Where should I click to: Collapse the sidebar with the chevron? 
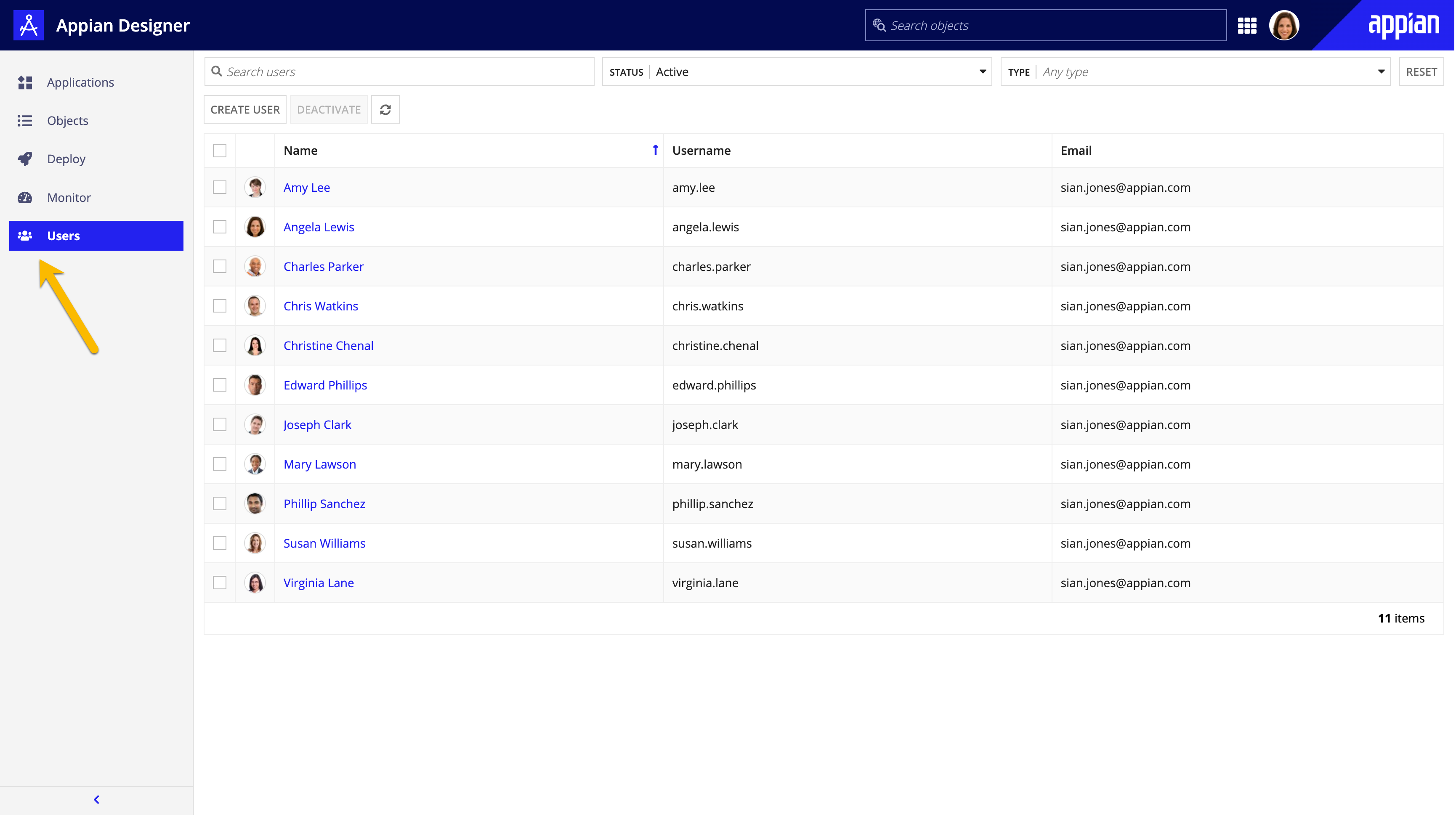(97, 800)
